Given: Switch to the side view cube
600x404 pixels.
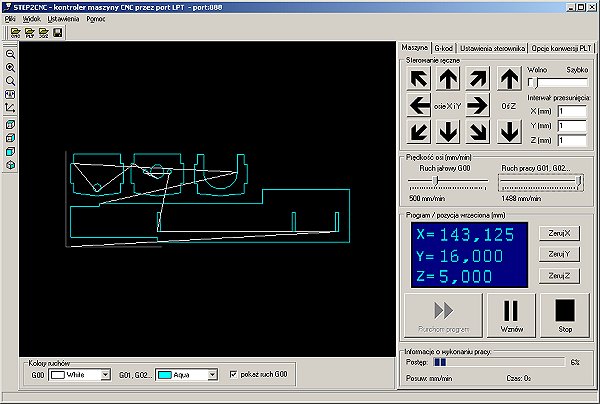Looking at the screenshot, I should 10,138.
